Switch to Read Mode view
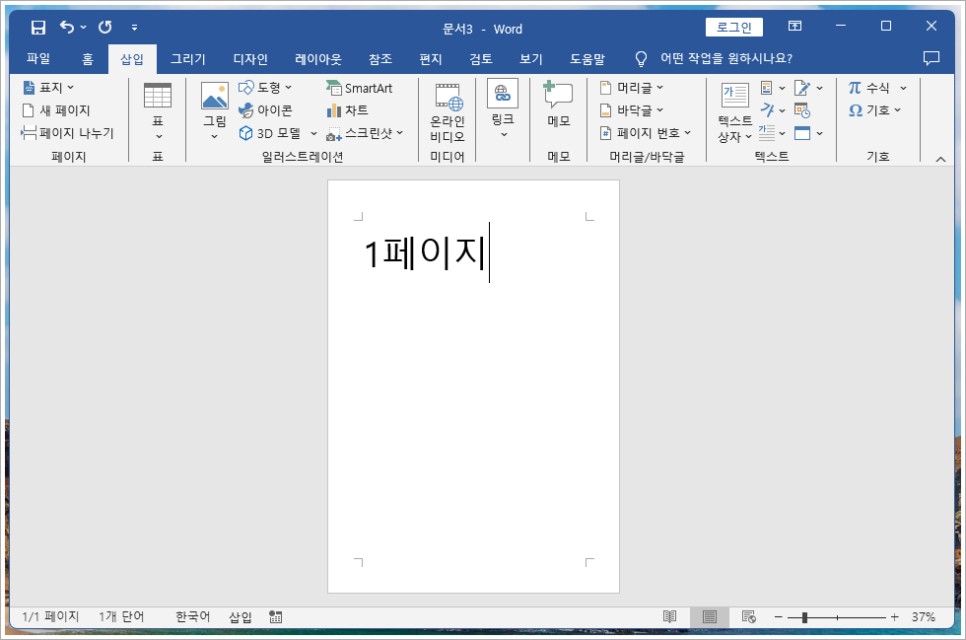This screenshot has height=640, width=966. 670,617
